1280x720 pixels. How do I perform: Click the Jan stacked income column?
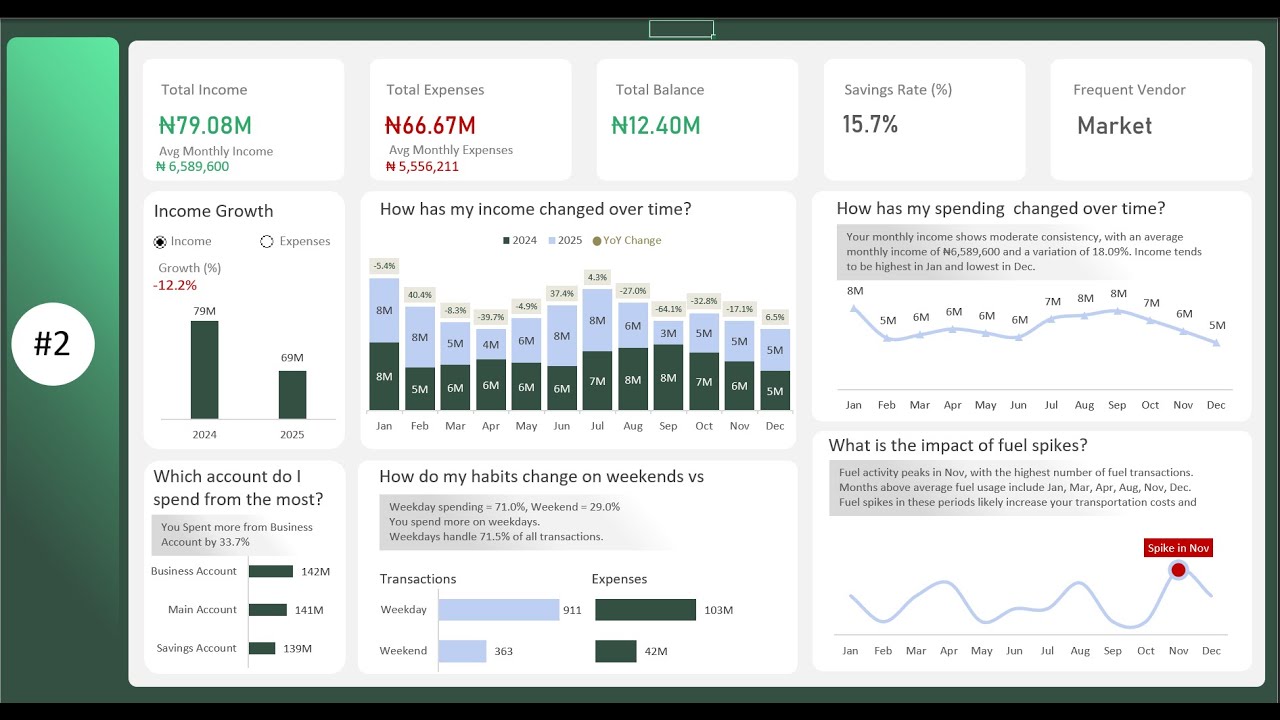[x=384, y=344]
